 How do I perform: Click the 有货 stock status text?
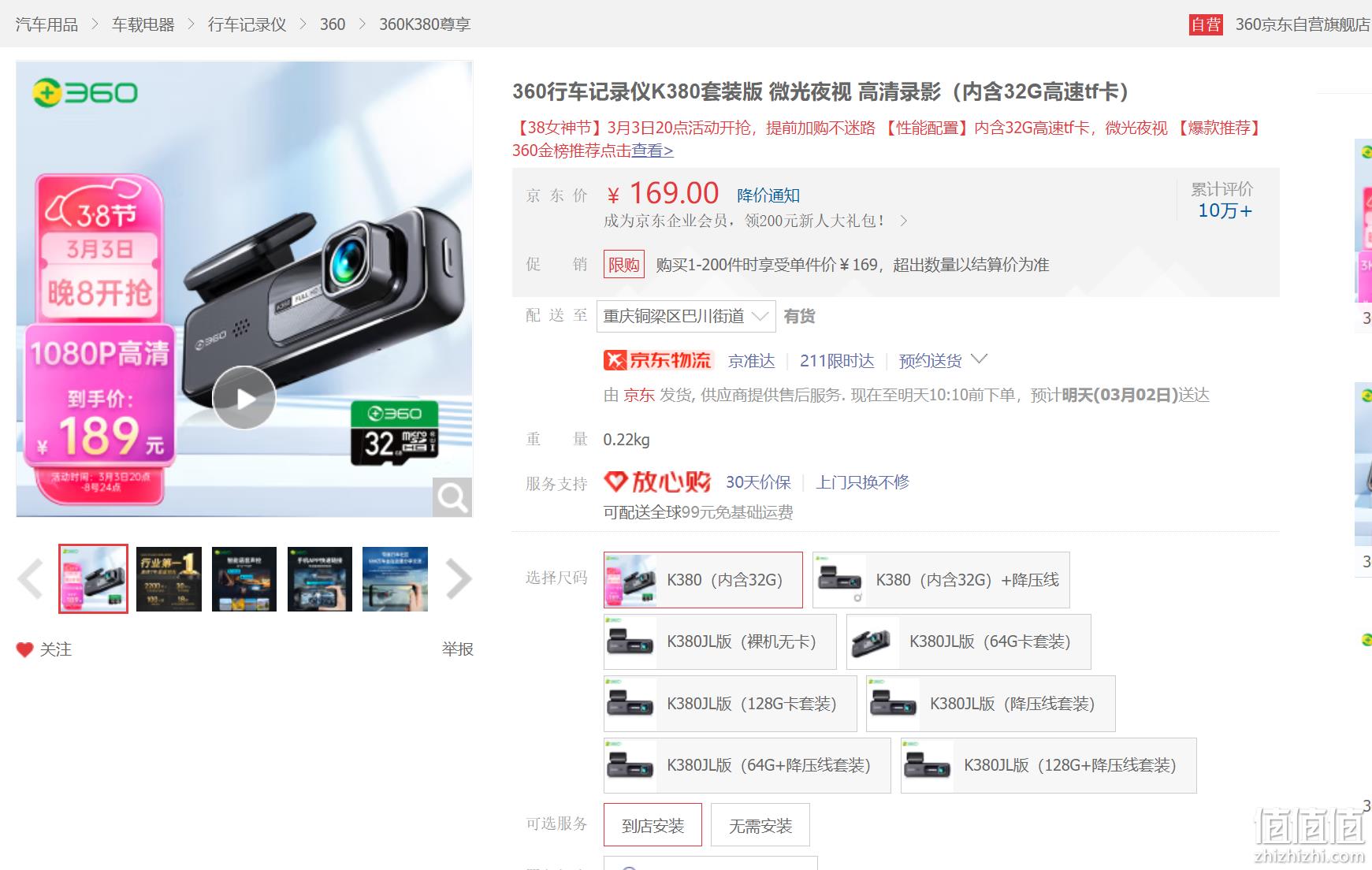click(x=799, y=316)
